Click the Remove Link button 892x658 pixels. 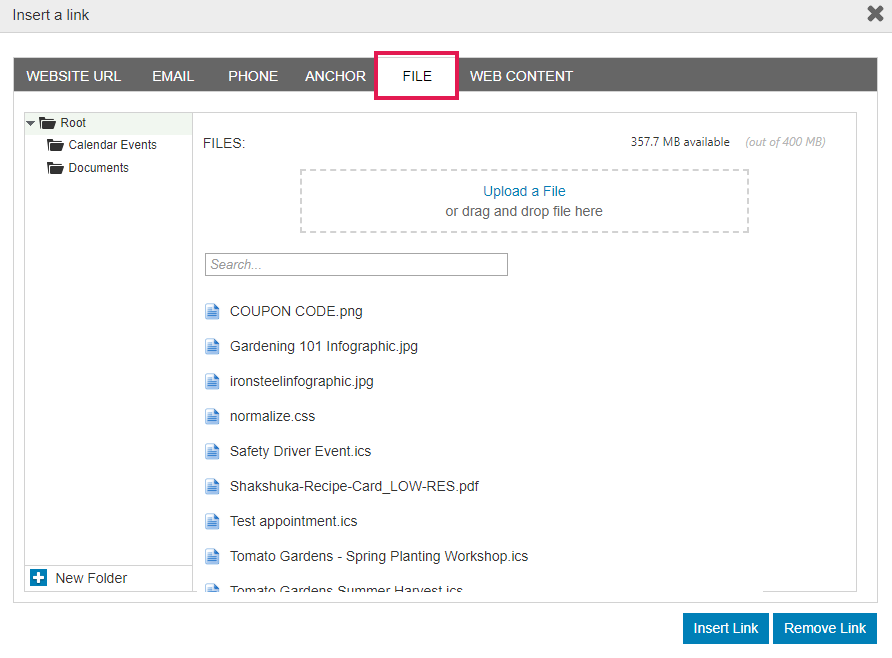tap(824, 628)
